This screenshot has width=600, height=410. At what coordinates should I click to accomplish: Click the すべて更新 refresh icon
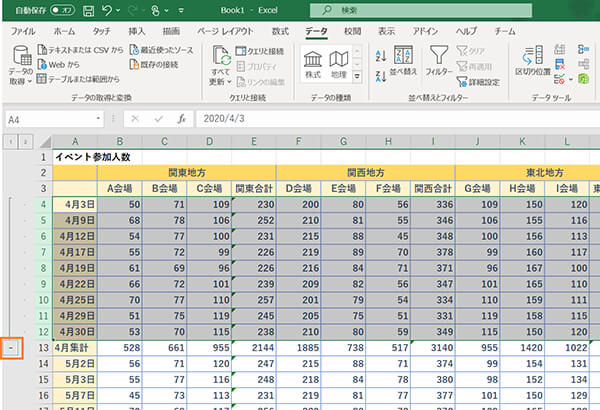coord(221,56)
